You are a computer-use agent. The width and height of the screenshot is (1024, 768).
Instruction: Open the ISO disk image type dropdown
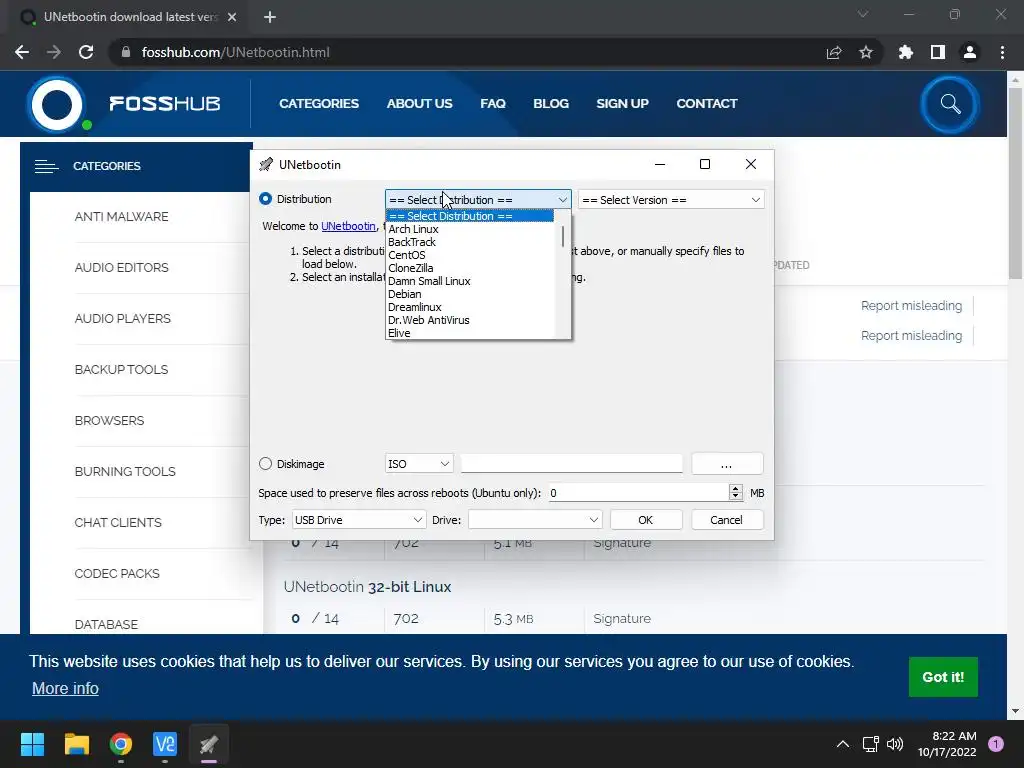[x=419, y=464]
